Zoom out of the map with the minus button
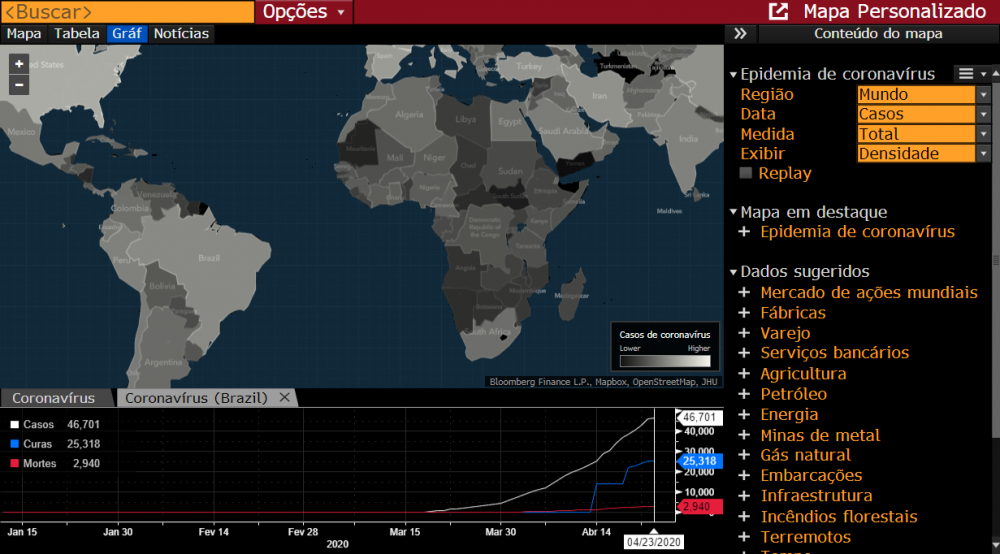1000x554 pixels. tap(19, 85)
